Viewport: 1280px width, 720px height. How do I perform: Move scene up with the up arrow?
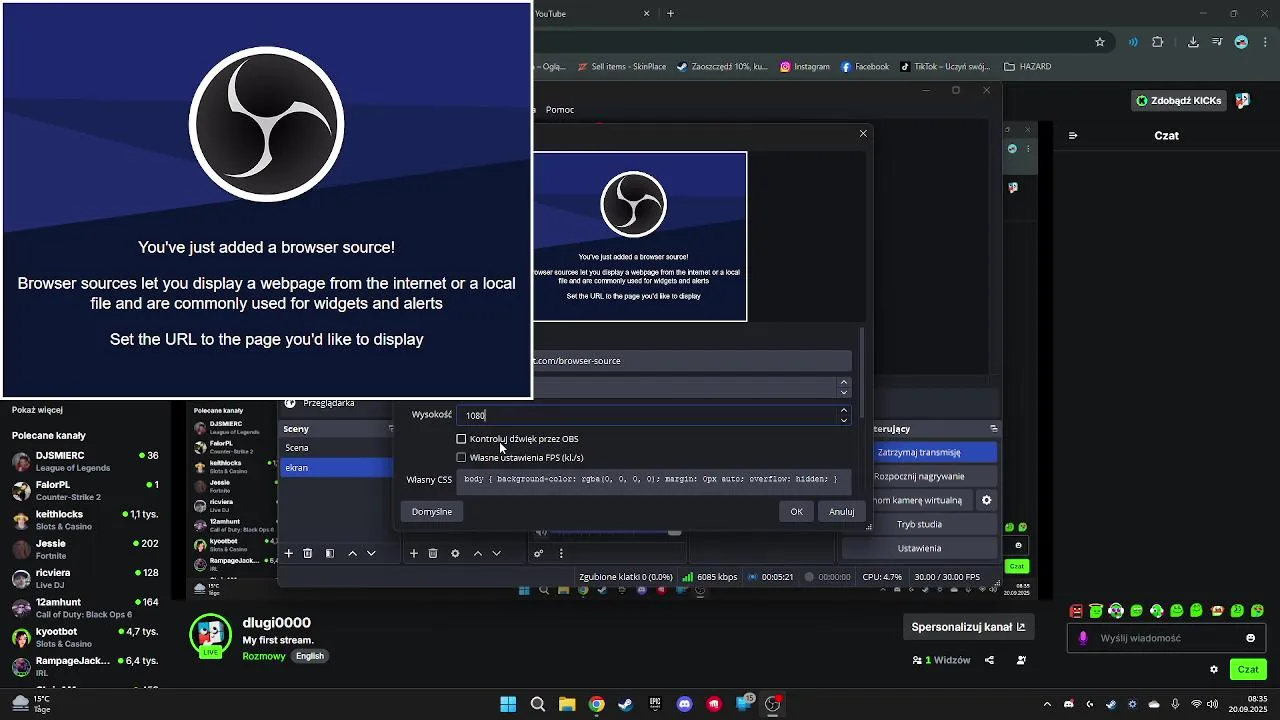352,553
